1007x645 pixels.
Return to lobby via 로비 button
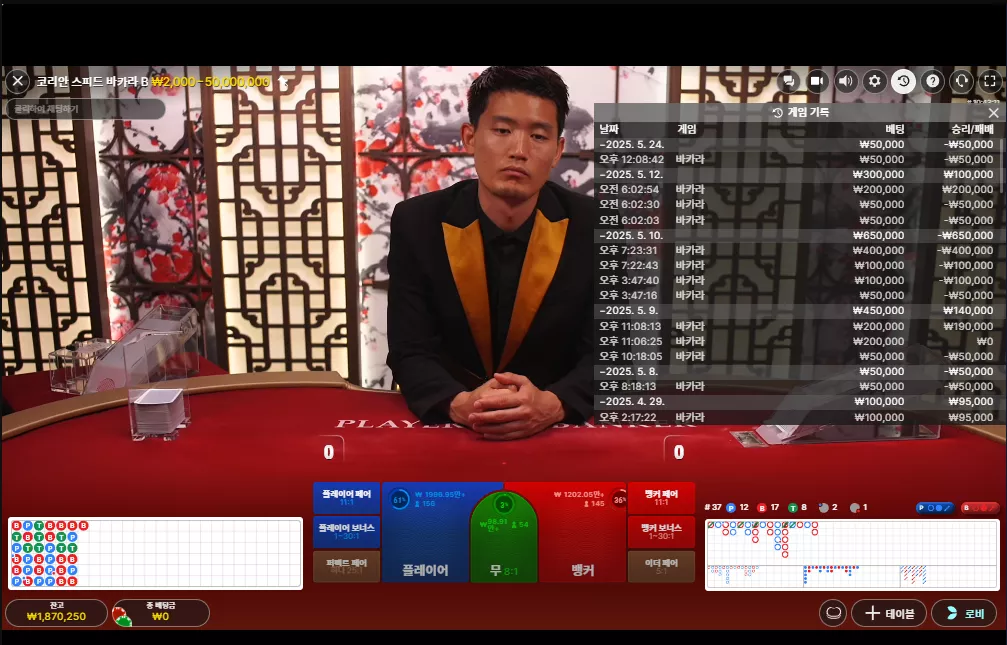pyautogui.click(x=965, y=613)
